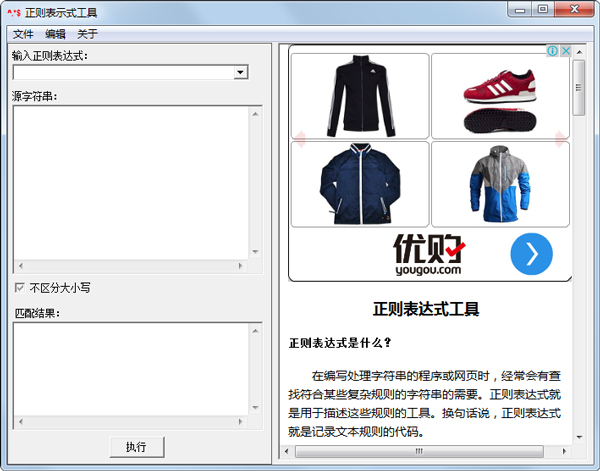Screen dimensions: 600x471
Task: Click inside the 匹配结果 text area
Action: (x=131, y=370)
